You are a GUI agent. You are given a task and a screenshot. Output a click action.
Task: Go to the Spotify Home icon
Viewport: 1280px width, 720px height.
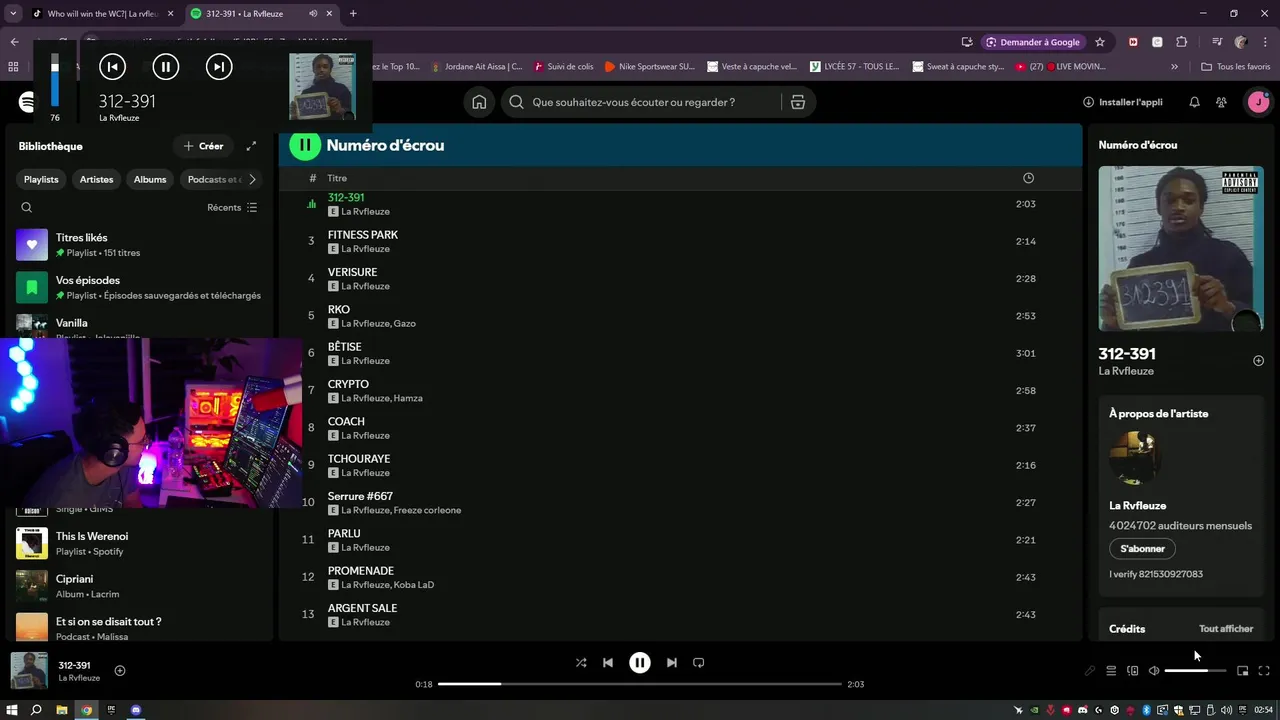tap(479, 102)
